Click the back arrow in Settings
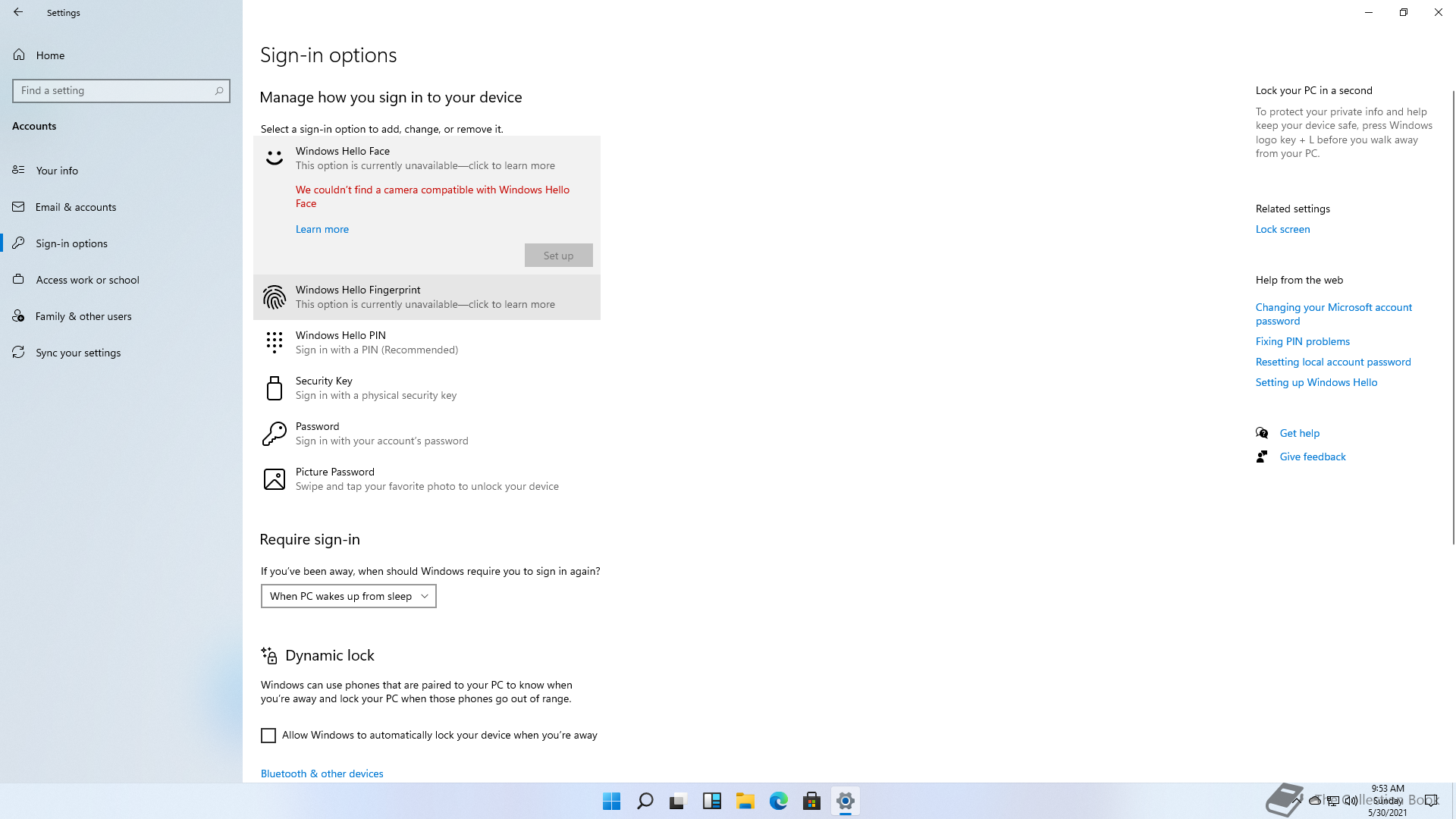Viewport: 1456px width, 819px height. point(18,12)
